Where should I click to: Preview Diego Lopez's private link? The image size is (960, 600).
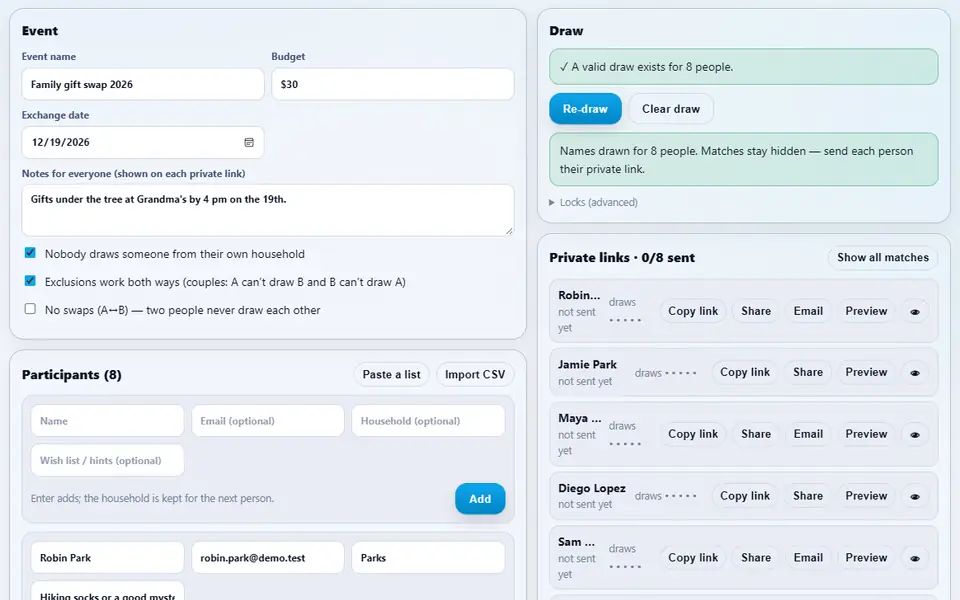pyautogui.click(x=866, y=496)
